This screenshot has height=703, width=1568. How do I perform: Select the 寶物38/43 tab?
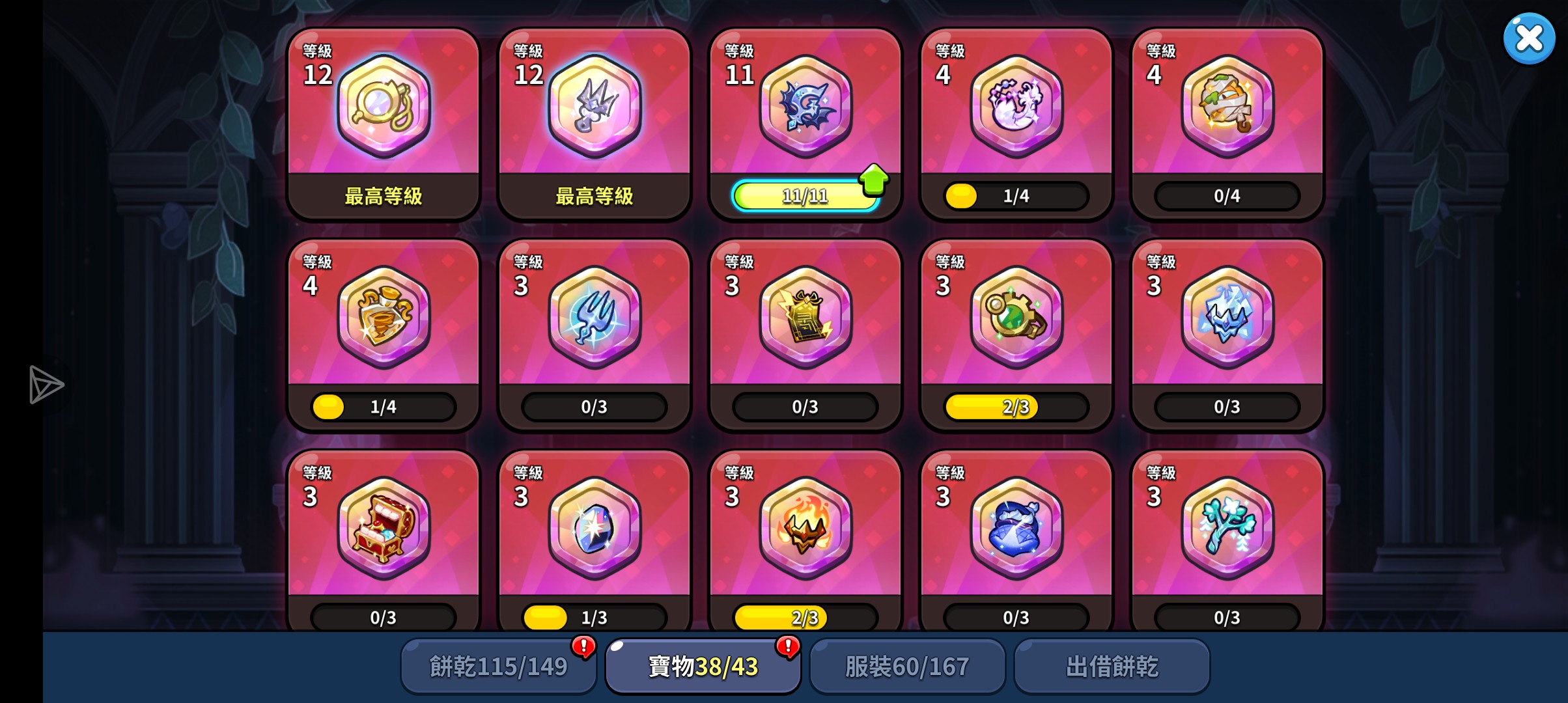pyautogui.click(x=703, y=666)
